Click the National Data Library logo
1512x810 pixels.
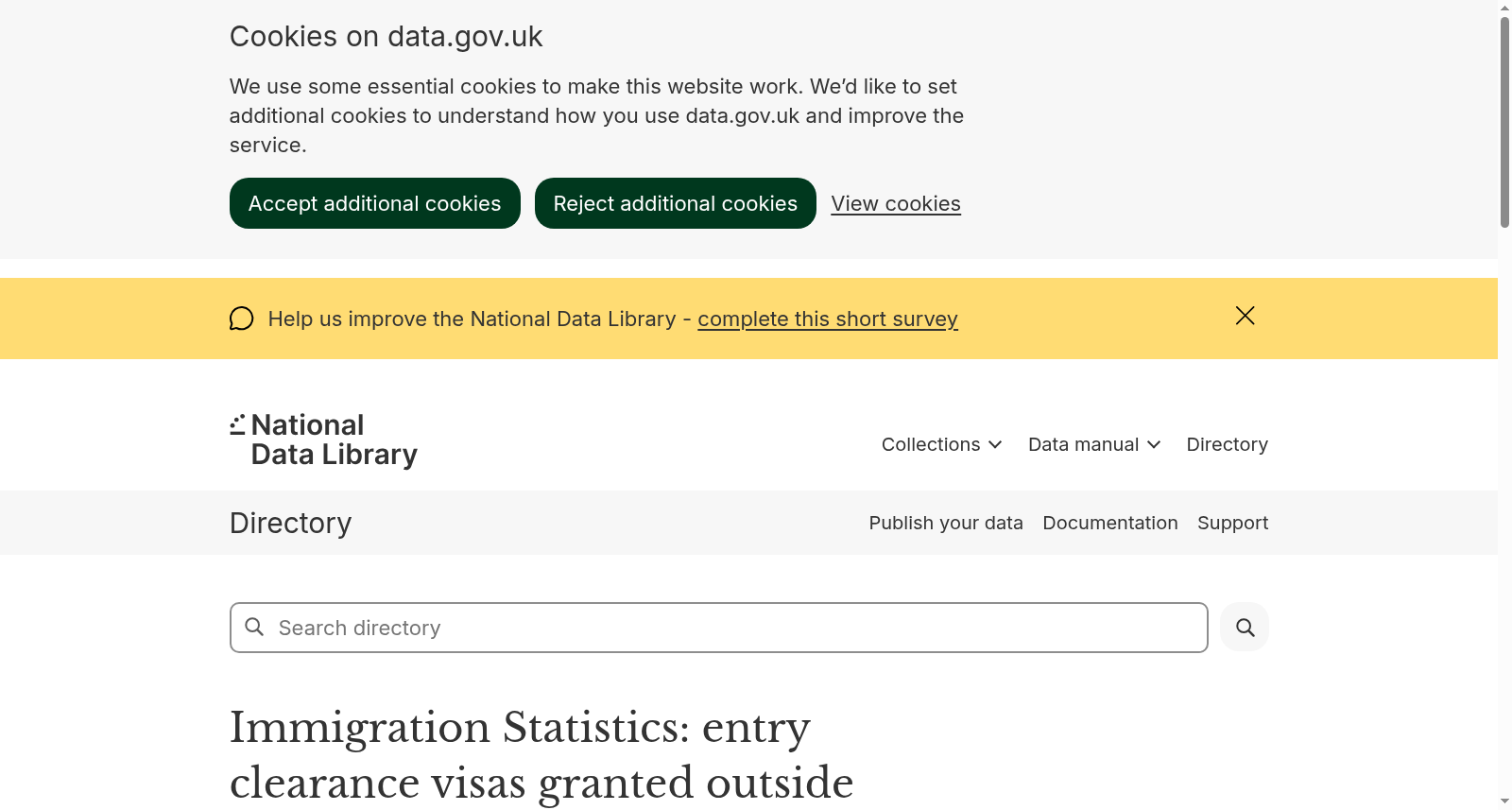(323, 440)
